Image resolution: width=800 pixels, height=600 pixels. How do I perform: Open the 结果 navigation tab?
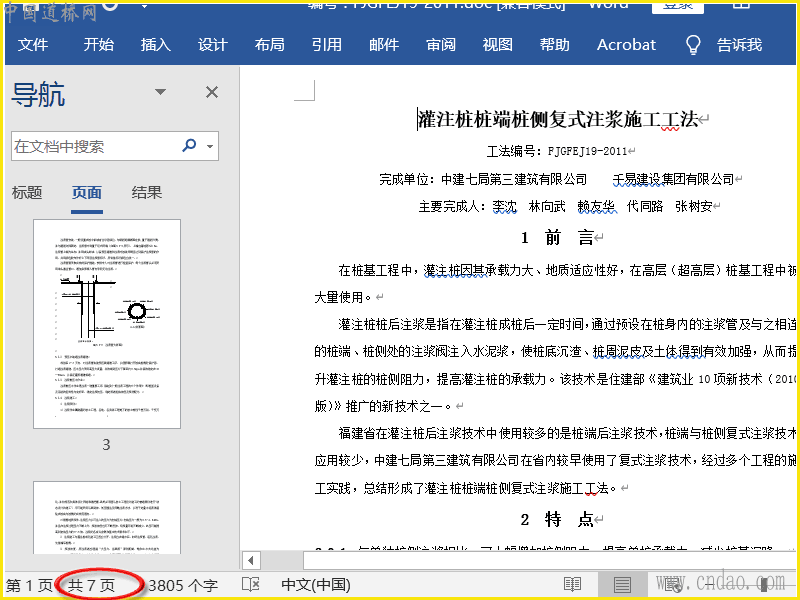pyautogui.click(x=147, y=192)
